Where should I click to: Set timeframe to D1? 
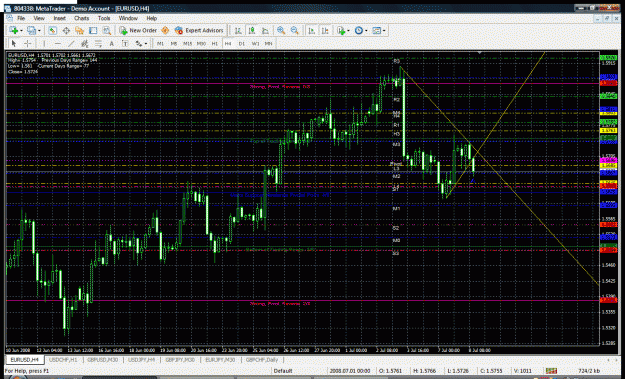(242, 43)
